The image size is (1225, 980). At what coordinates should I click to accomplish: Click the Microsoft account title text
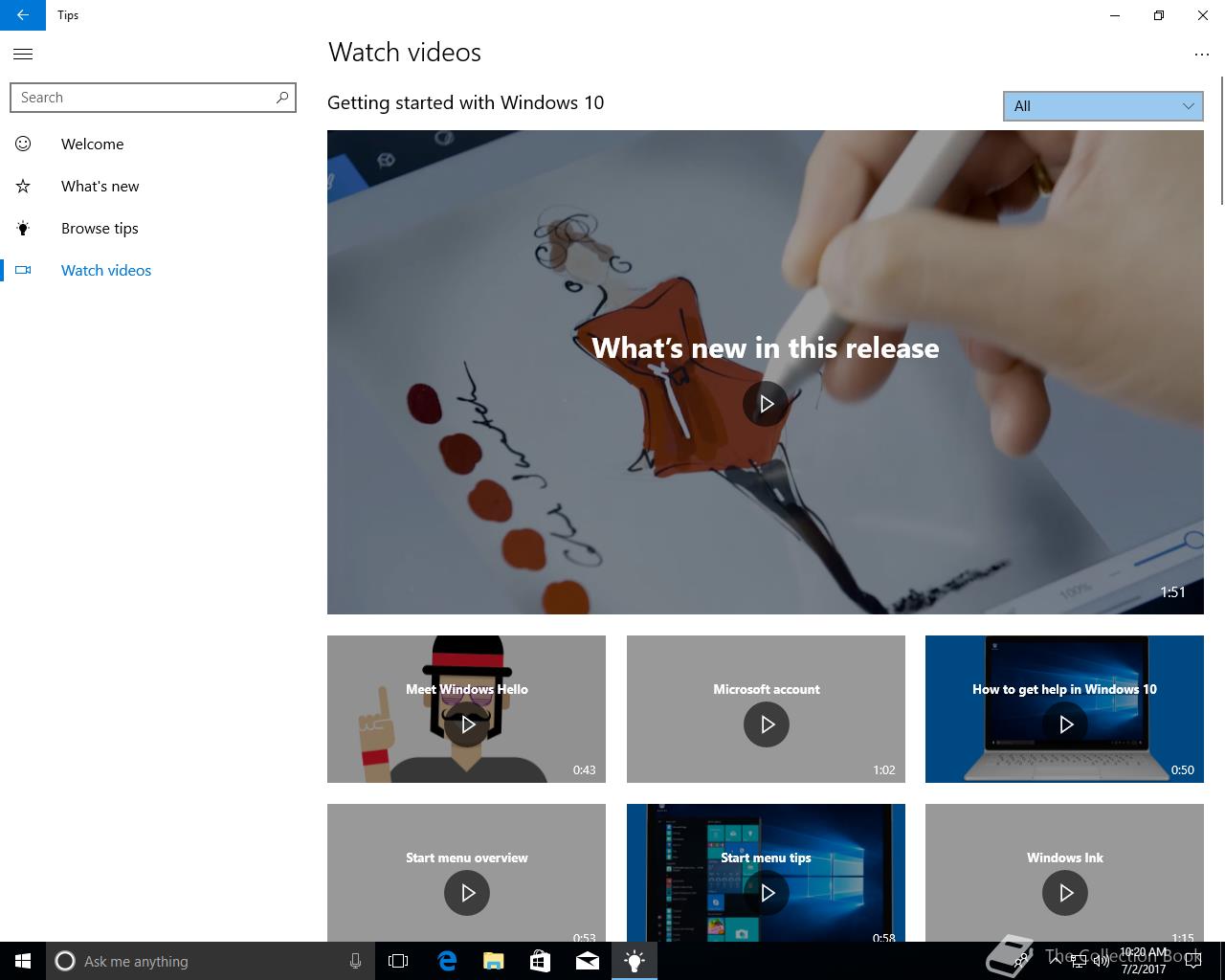767,689
